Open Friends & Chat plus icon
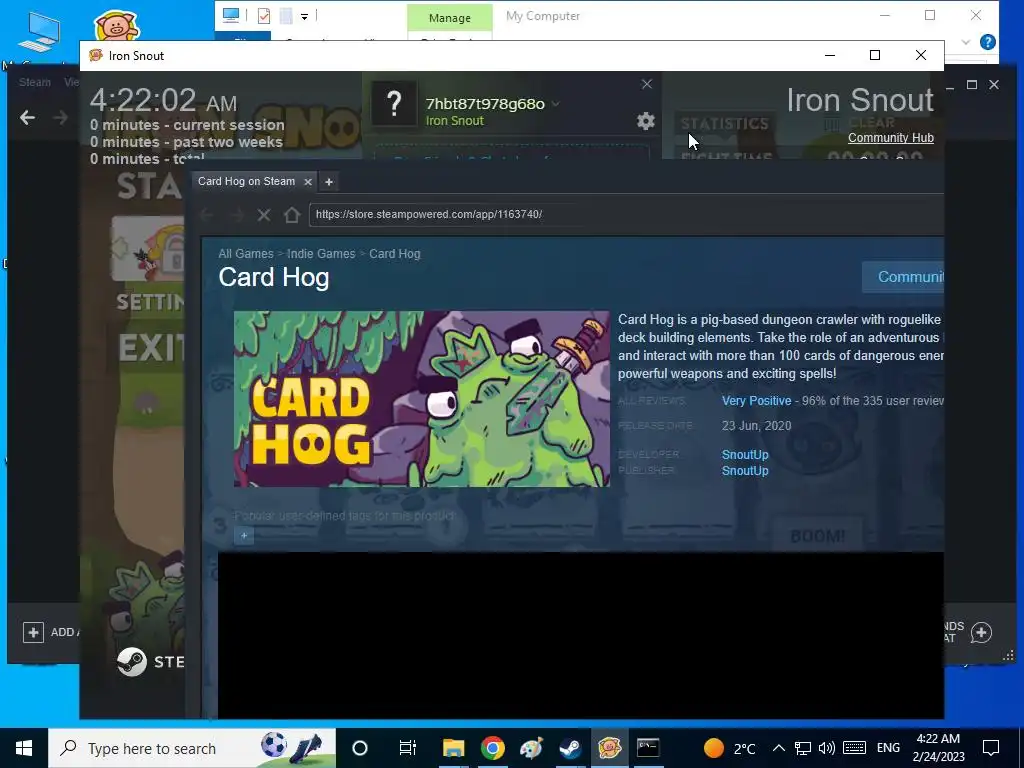The height and width of the screenshot is (768, 1024). (x=981, y=632)
